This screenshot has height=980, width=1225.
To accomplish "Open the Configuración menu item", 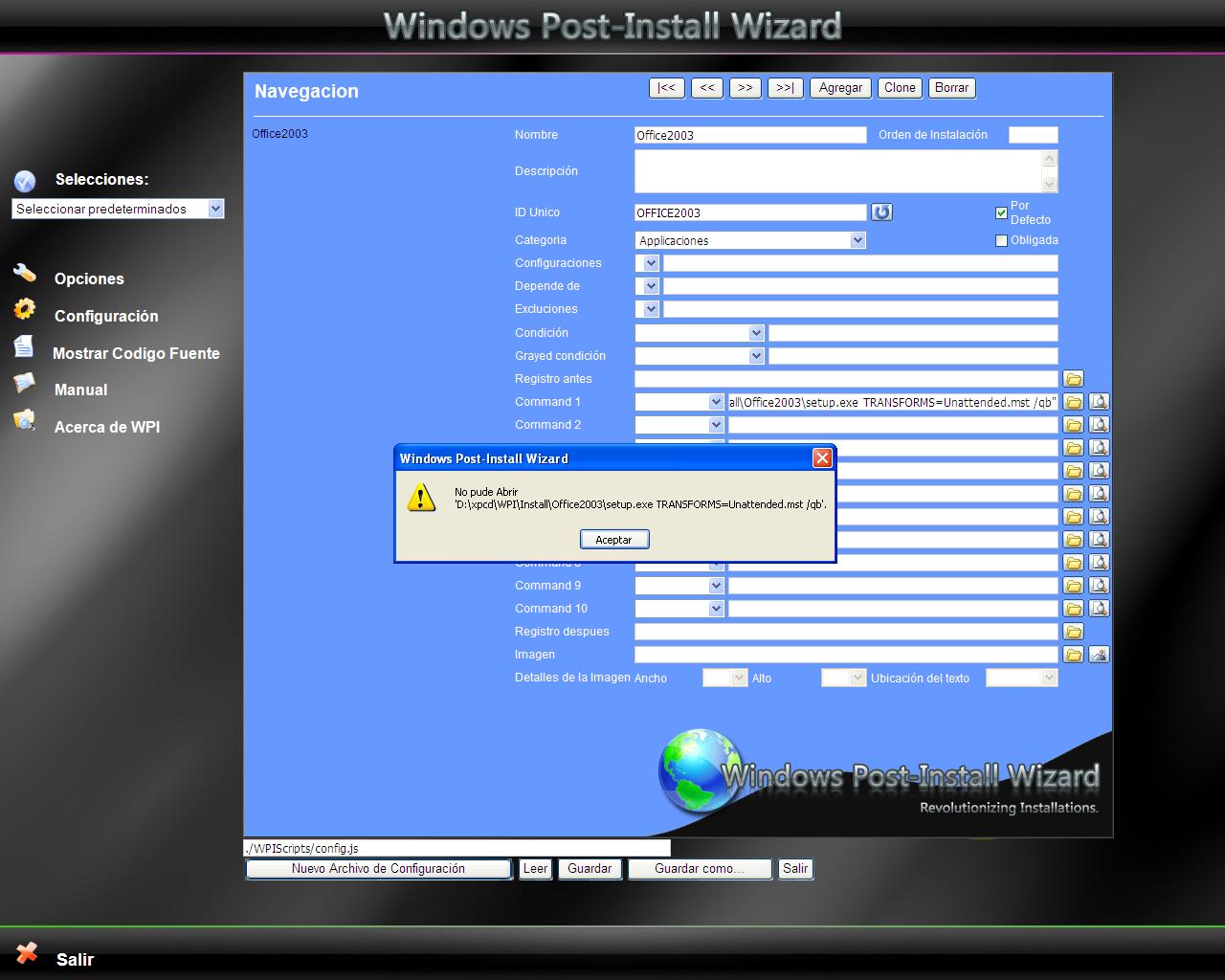I will point(106,316).
